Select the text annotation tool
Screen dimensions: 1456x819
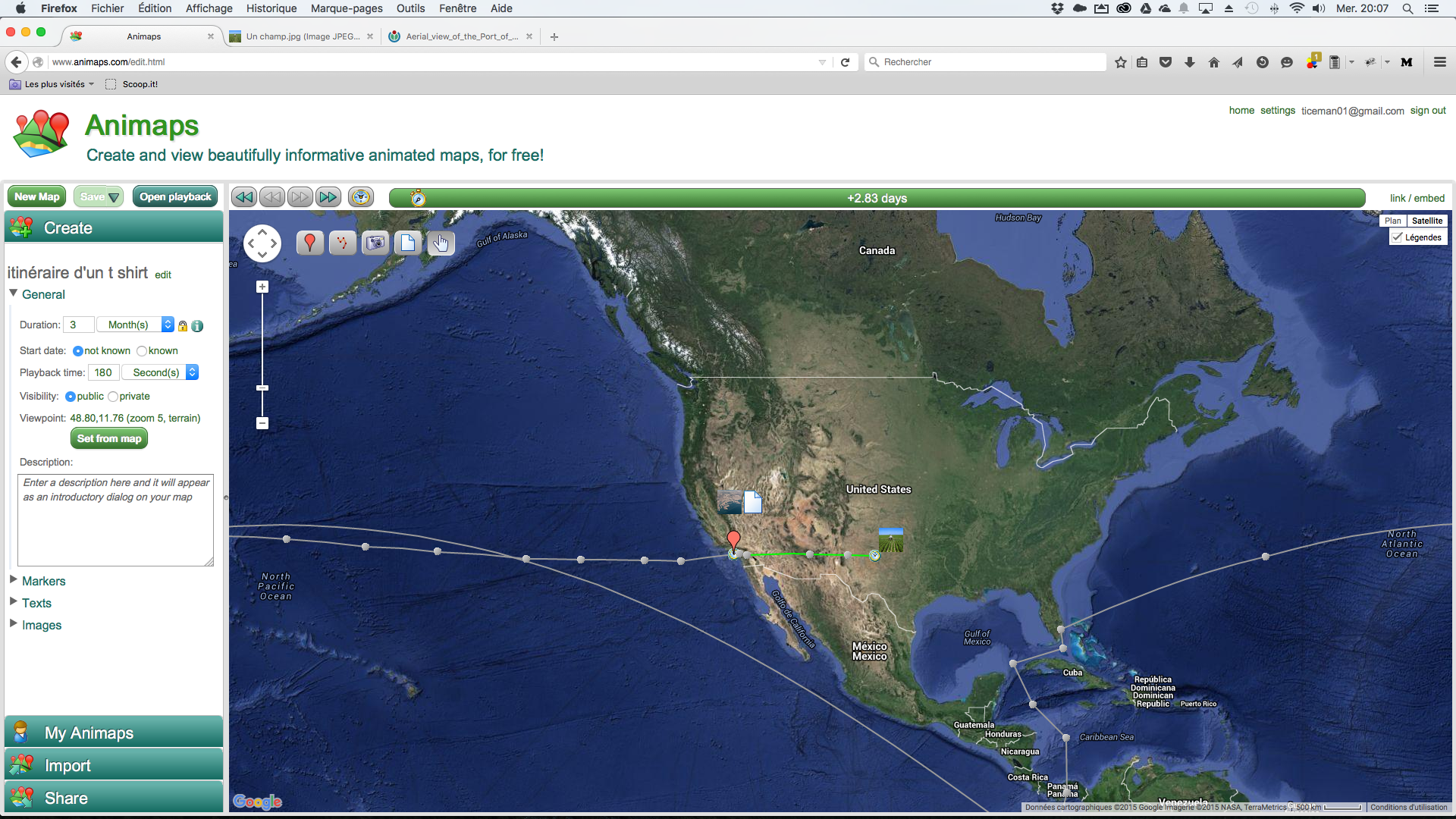point(407,243)
